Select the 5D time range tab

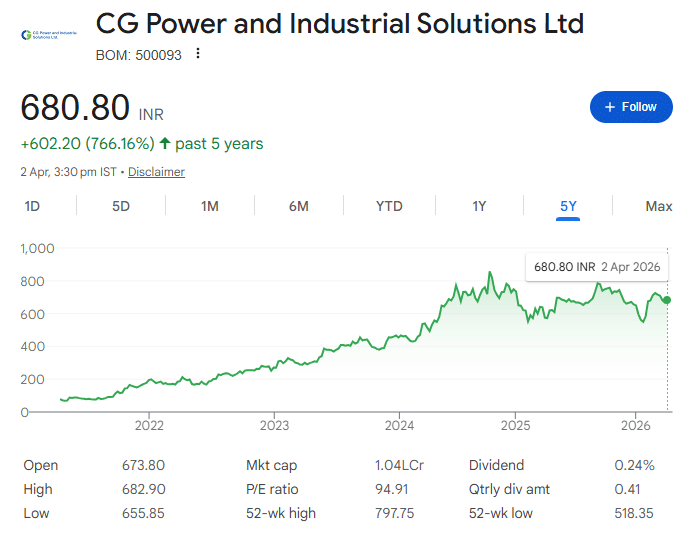click(121, 206)
